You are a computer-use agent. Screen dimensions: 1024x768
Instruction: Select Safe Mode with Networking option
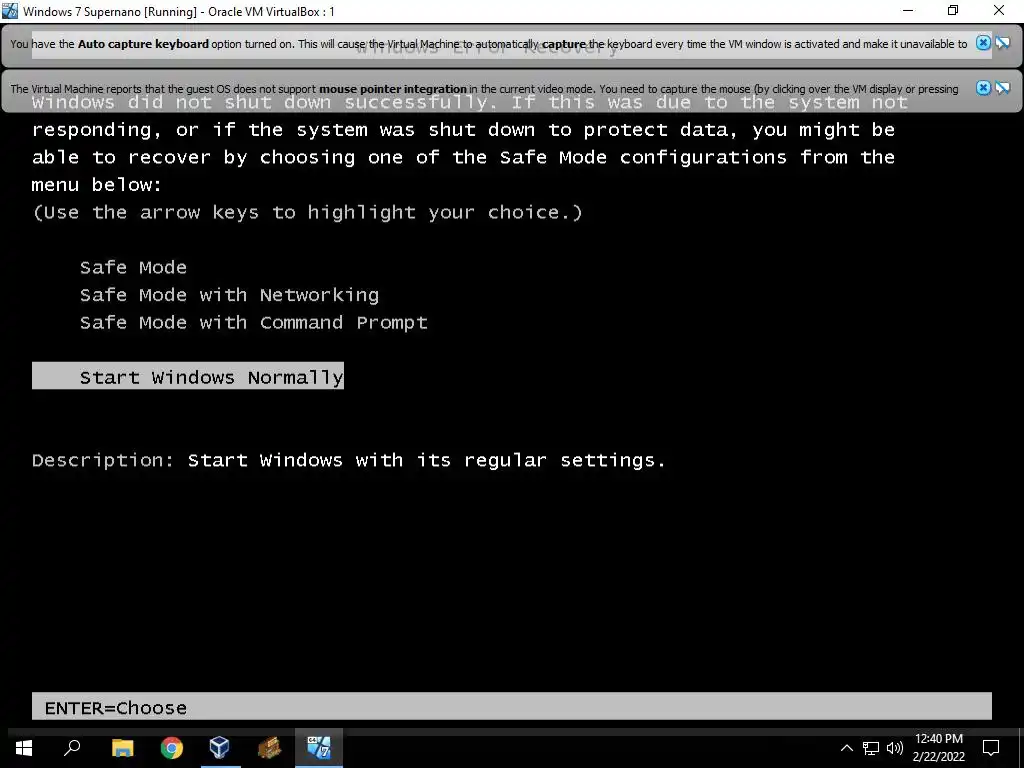coord(229,295)
